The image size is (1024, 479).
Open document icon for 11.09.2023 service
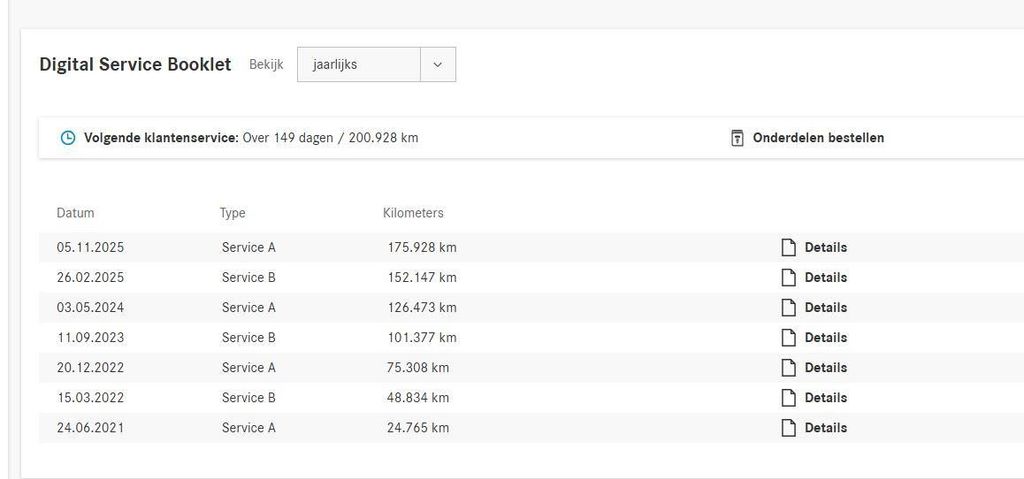(789, 338)
